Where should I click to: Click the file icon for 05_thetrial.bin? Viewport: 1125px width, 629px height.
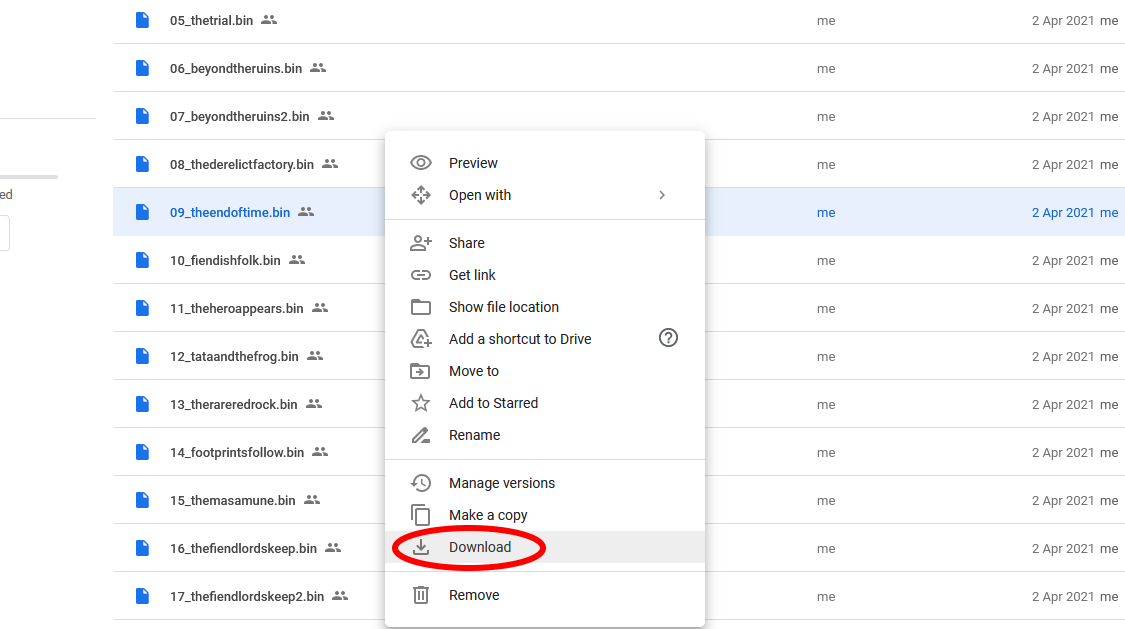pyautogui.click(x=143, y=20)
